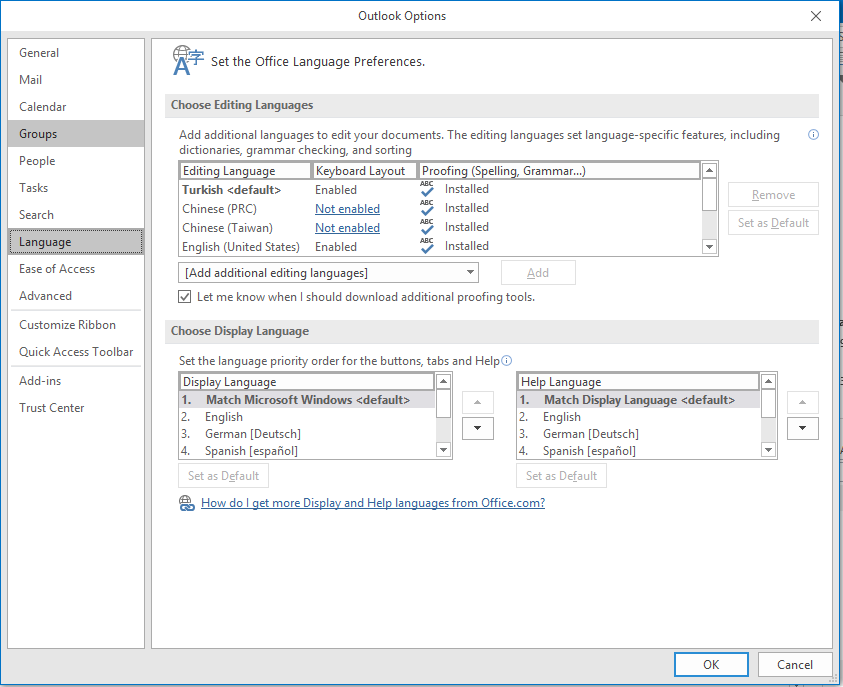Open the Calendar options category
The image size is (843, 687).
pyautogui.click(x=76, y=106)
